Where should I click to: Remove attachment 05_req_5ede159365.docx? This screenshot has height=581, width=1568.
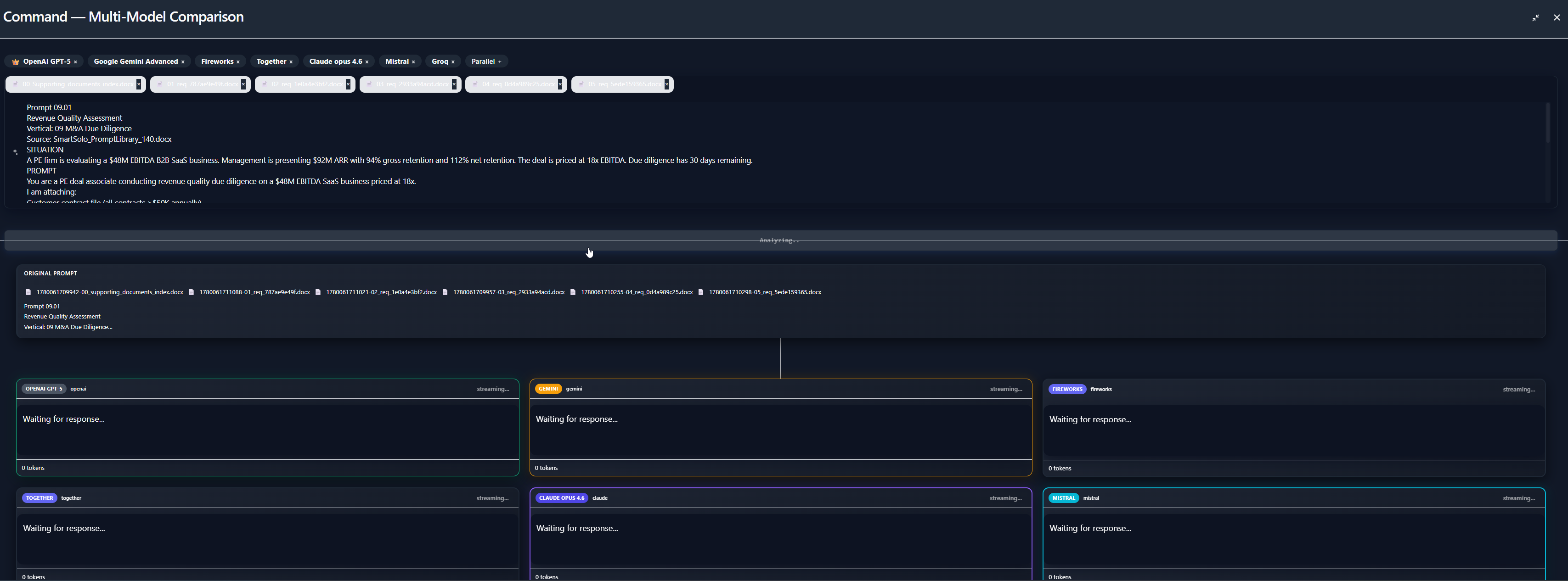click(x=666, y=84)
